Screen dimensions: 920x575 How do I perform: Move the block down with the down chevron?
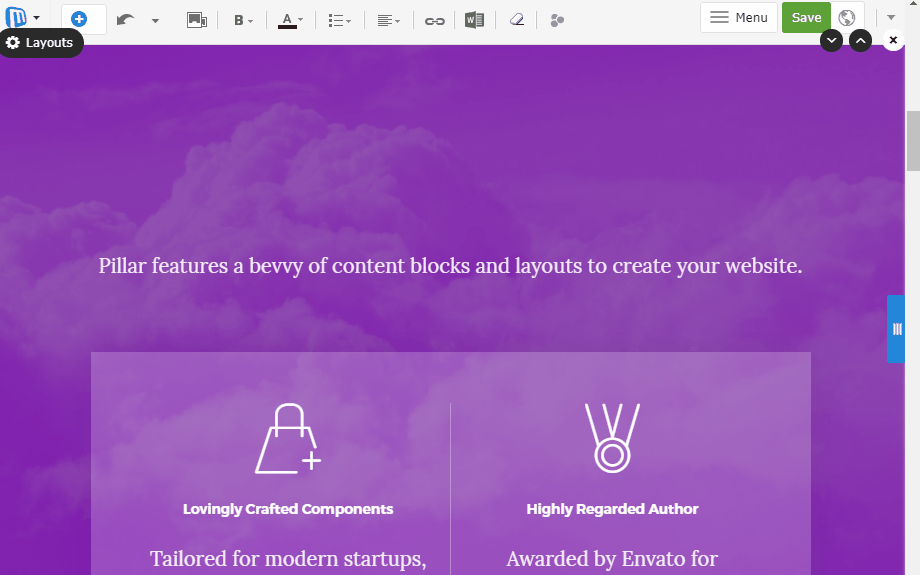(831, 40)
